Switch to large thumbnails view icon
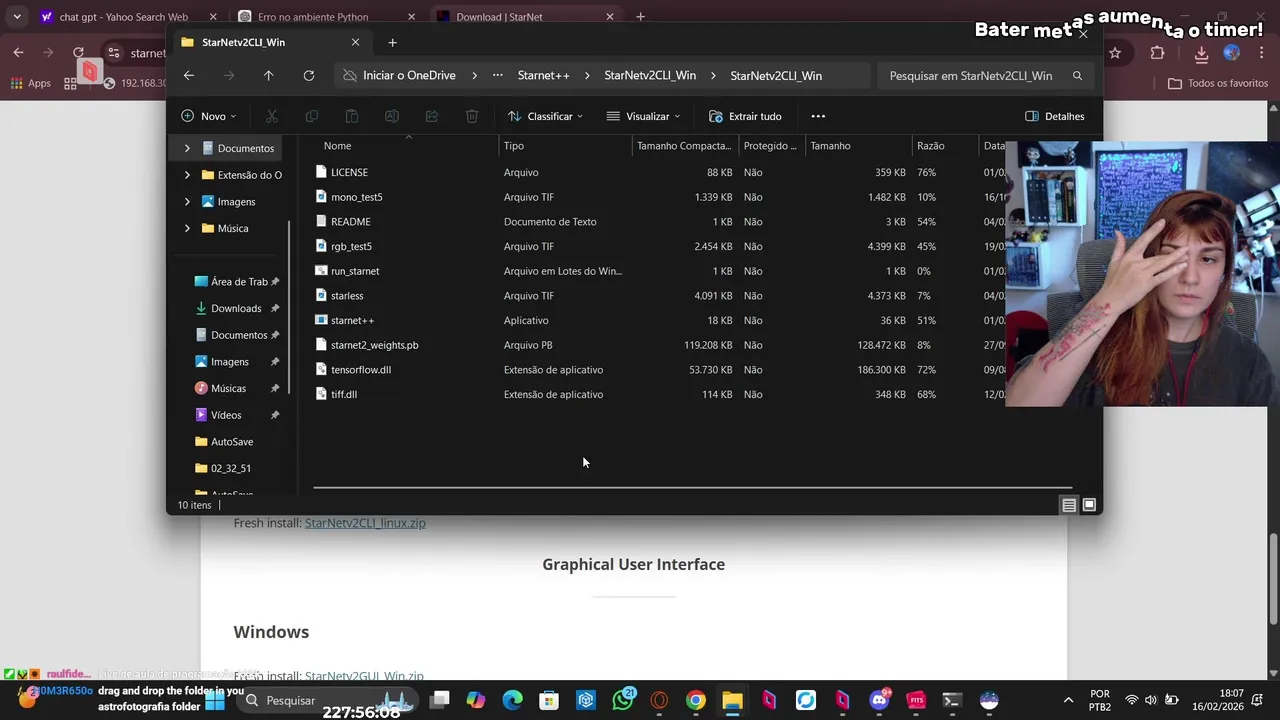The height and width of the screenshot is (720, 1280). click(x=1089, y=505)
